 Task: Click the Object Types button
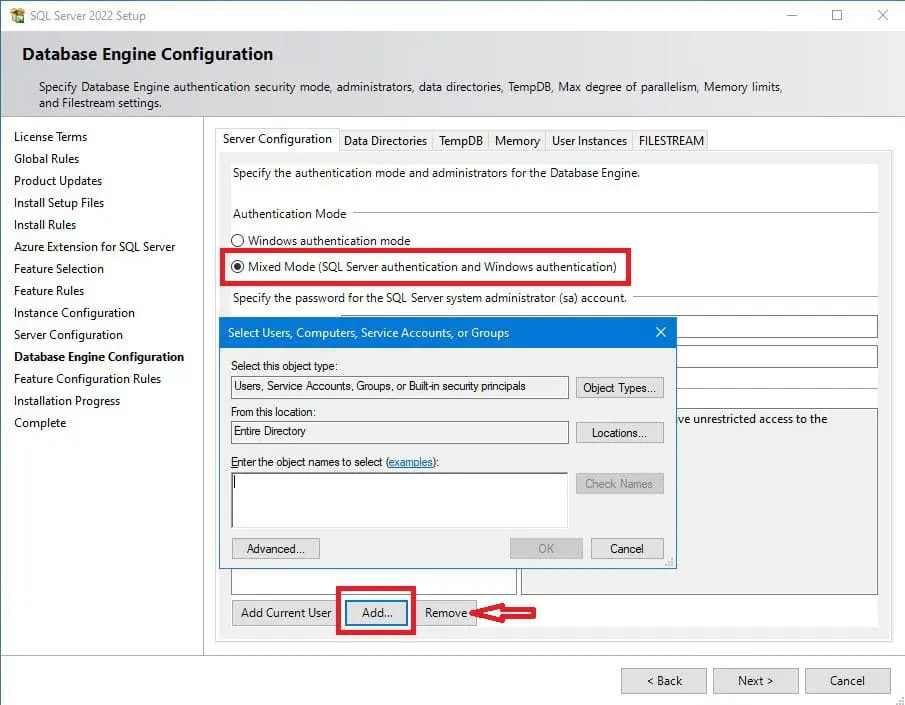tap(620, 387)
